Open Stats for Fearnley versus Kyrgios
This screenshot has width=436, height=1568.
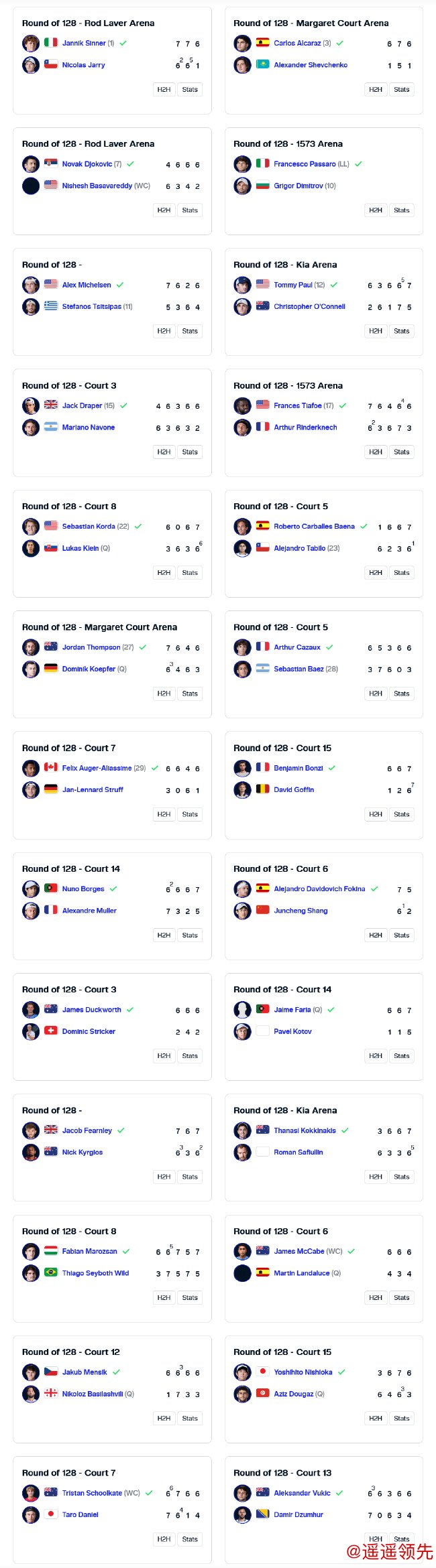click(x=190, y=1177)
